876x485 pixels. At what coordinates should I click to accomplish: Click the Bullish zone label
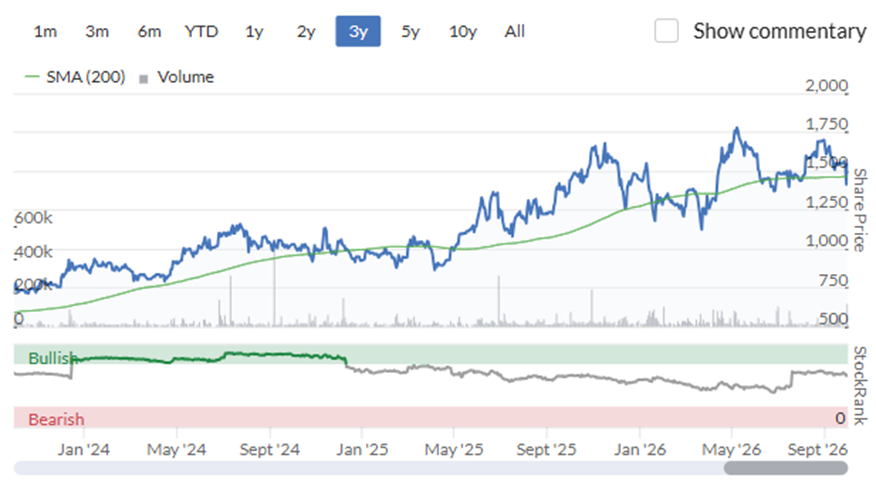[53, 358]
